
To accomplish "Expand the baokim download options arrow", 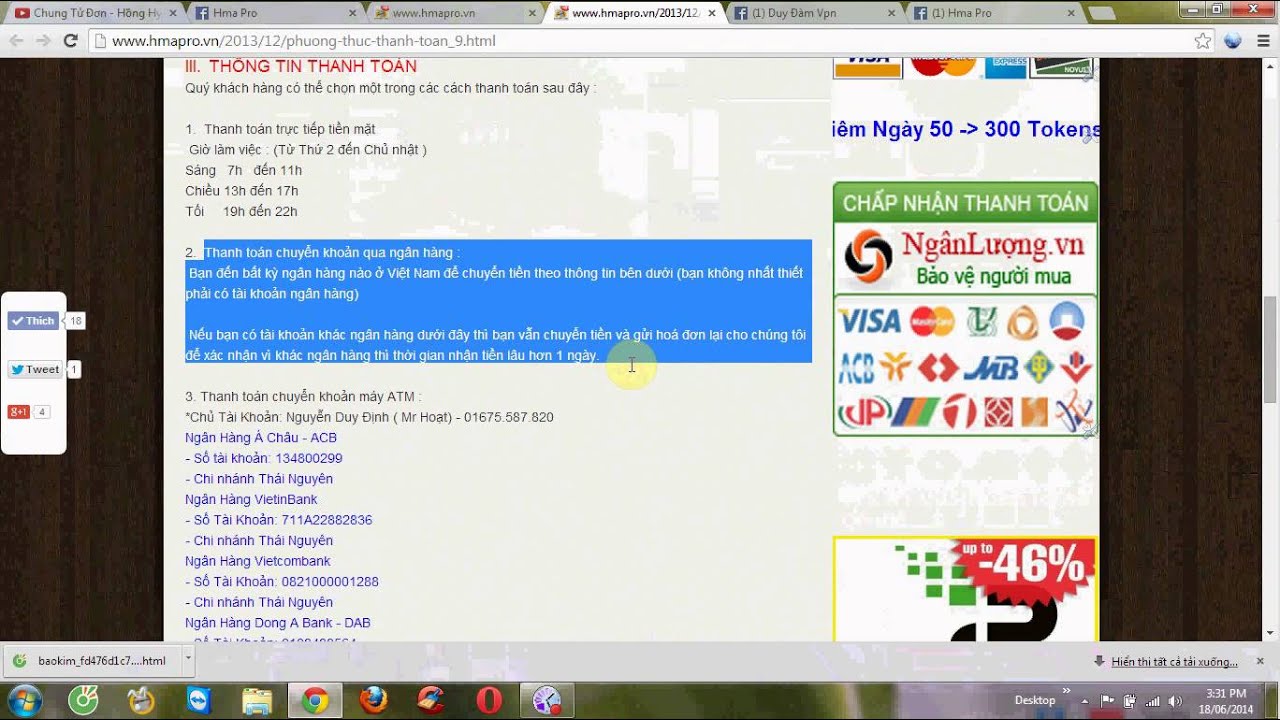I will (x=187, y=660).
